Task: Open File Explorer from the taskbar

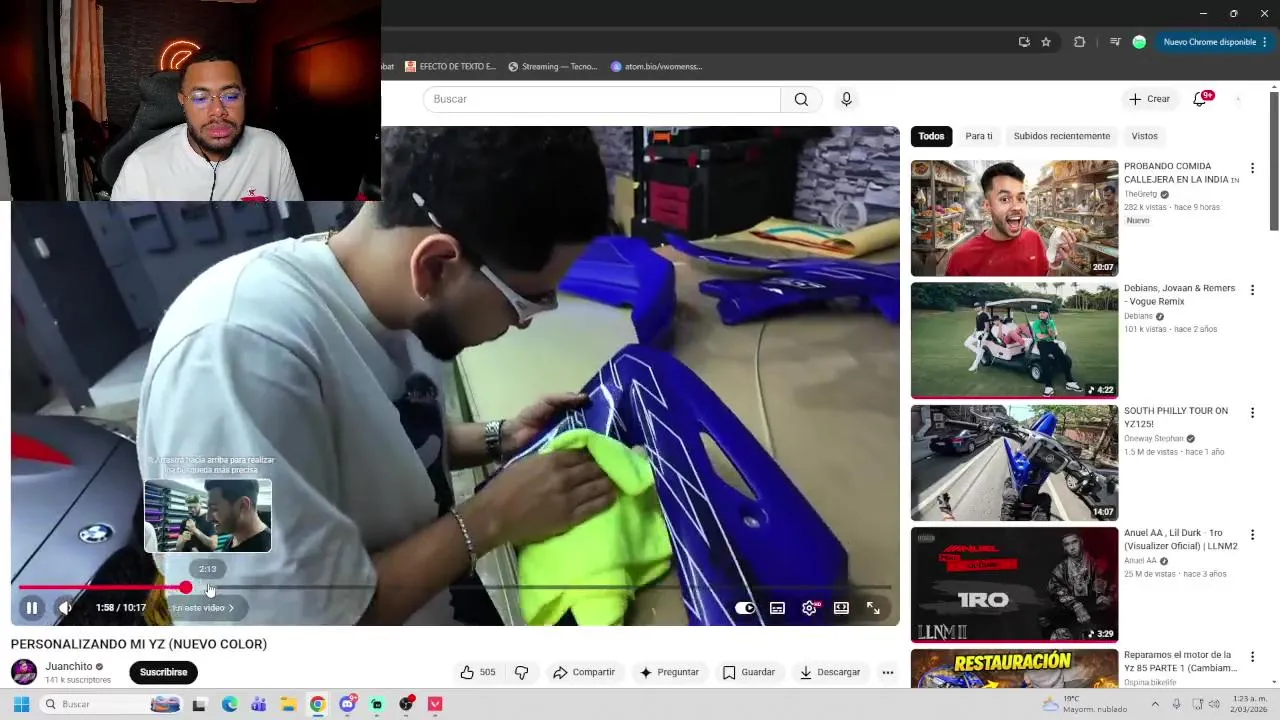Action: (288, 704)
